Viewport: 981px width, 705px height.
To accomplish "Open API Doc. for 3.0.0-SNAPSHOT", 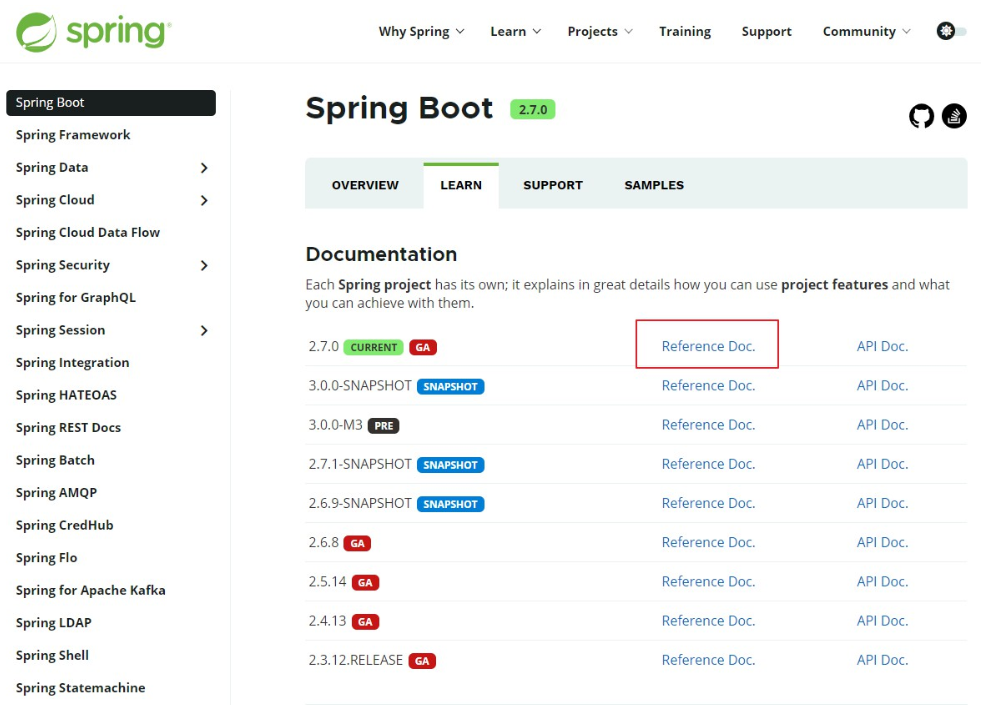I will coord(882,385).
